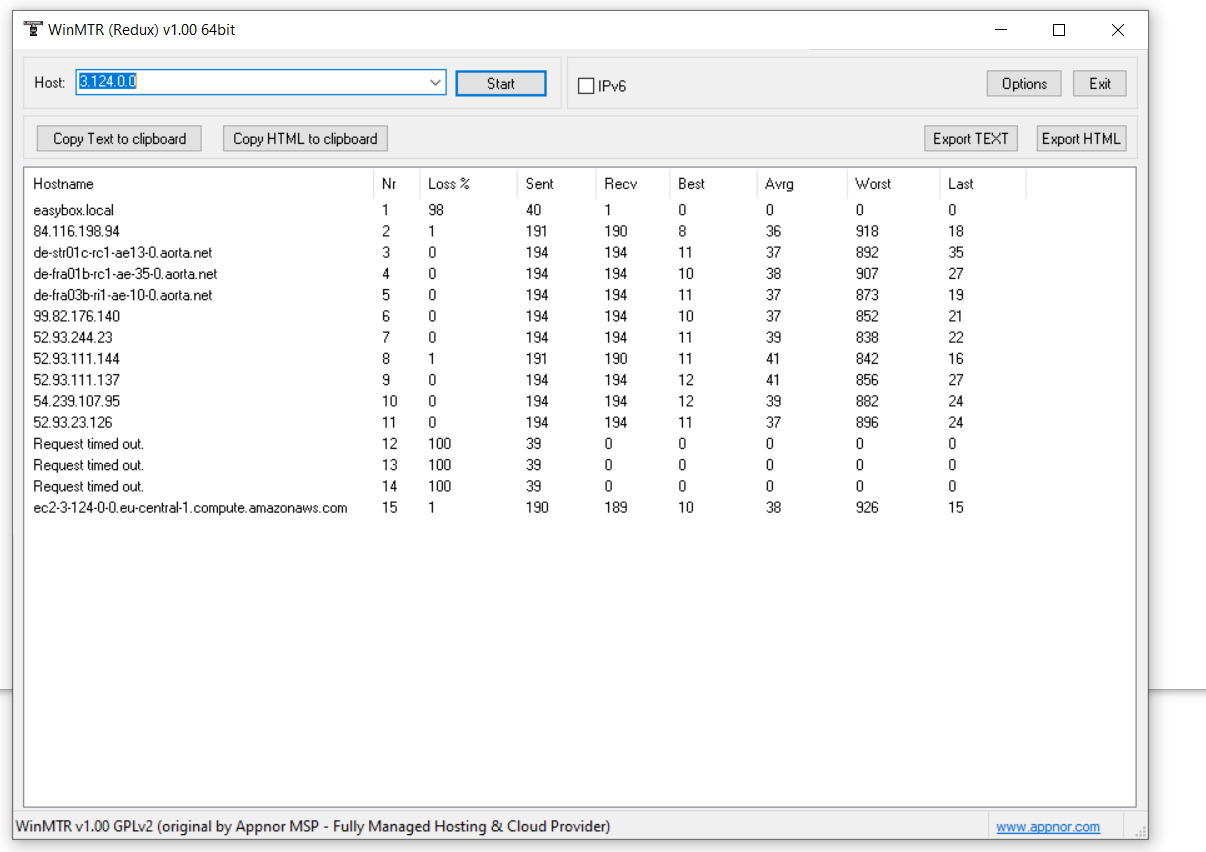Click the Recv column header
Viewport: 1206px width, 852px height.
pos(632,184)
